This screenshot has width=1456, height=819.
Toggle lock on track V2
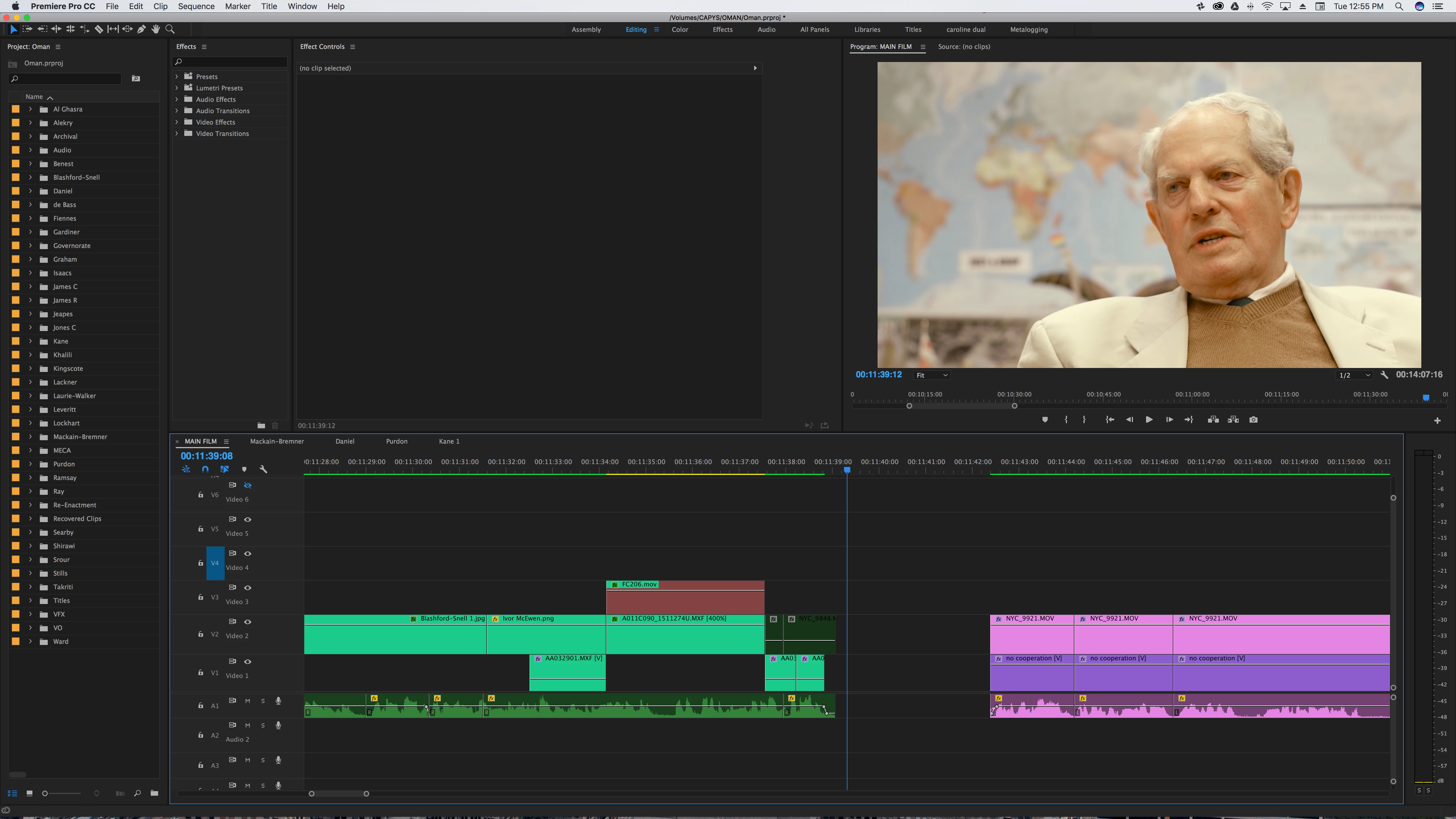pos(201,634)
